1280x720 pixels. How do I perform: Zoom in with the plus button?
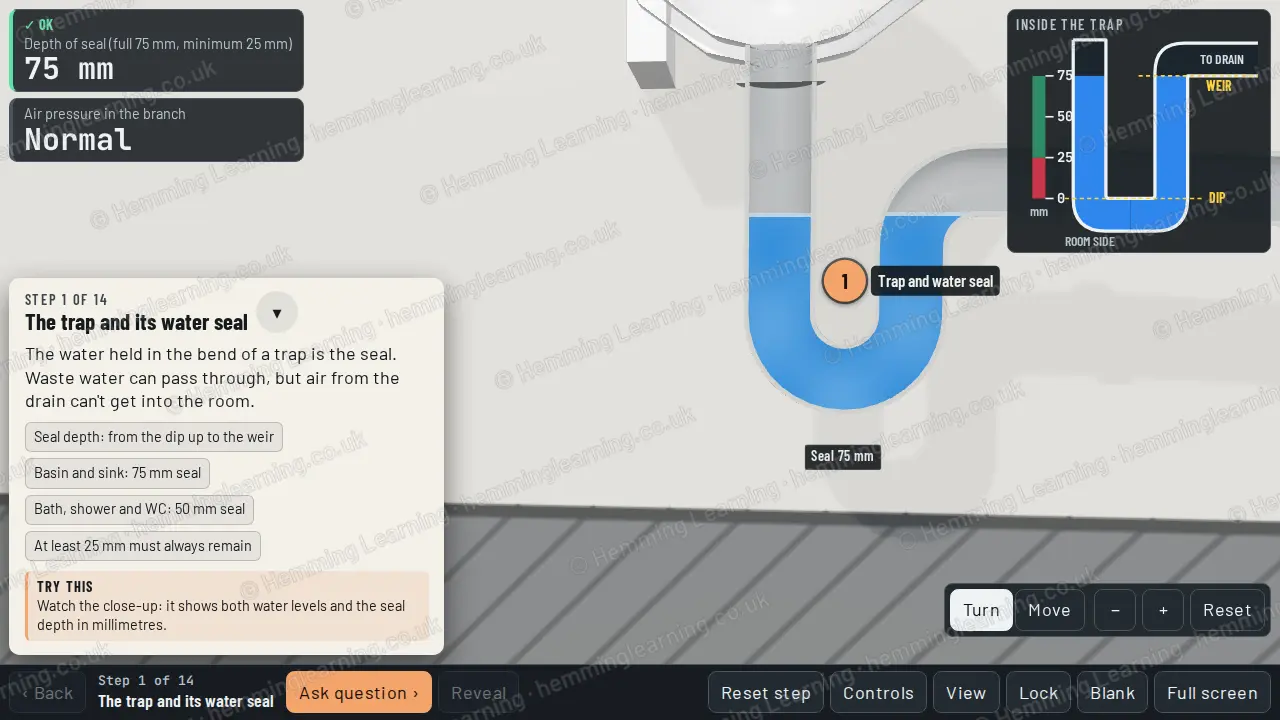point(1163,610)
